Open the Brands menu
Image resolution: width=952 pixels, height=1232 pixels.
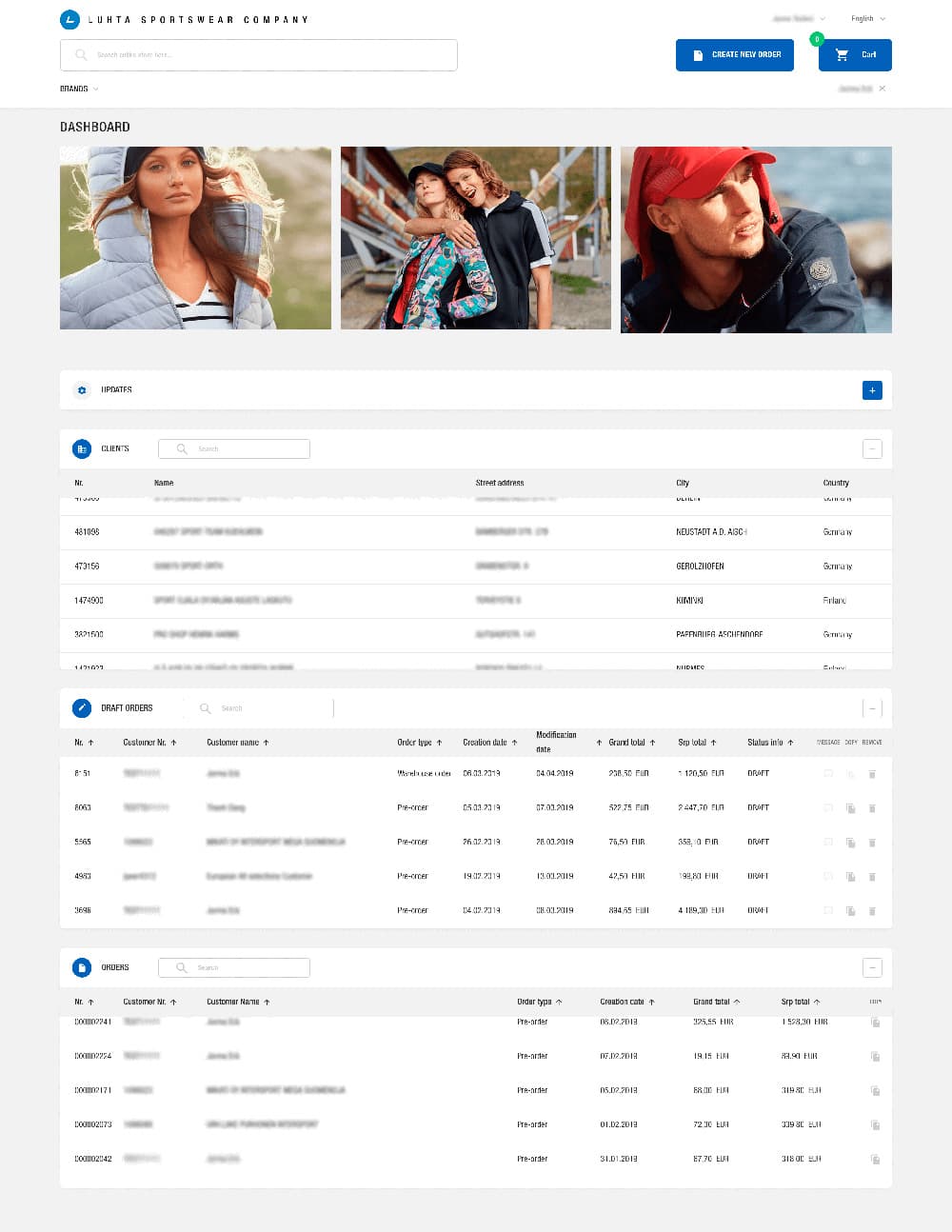point(79,89)
